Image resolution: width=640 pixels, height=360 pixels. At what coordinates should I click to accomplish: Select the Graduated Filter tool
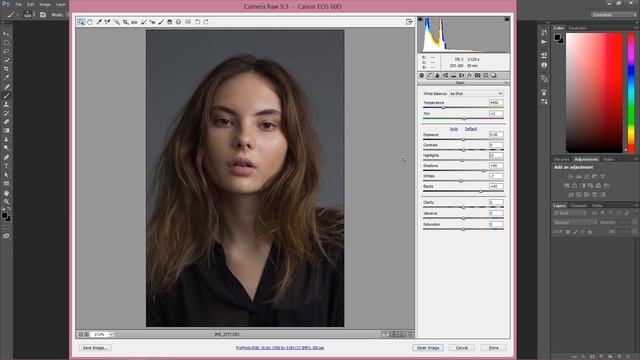[x=169, y=22]
